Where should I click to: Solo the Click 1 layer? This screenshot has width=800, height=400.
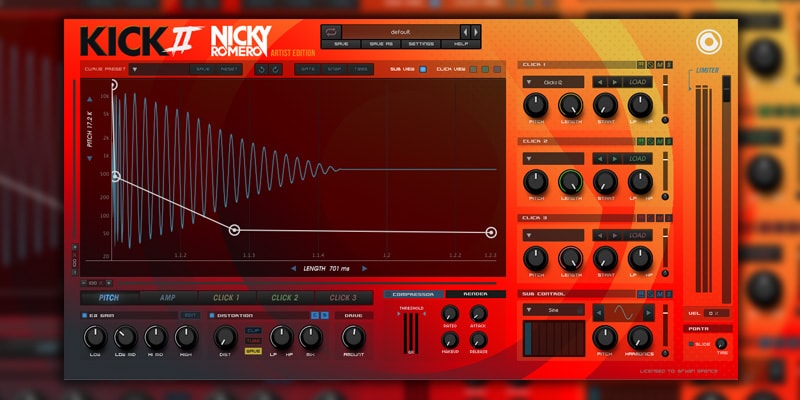[669, 65]
